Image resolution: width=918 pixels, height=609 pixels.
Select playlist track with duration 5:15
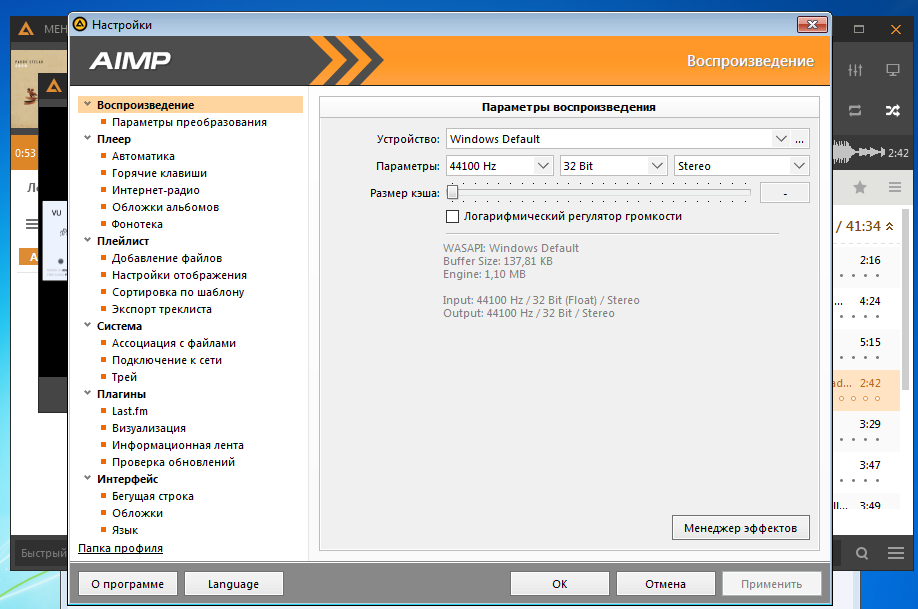866,349
